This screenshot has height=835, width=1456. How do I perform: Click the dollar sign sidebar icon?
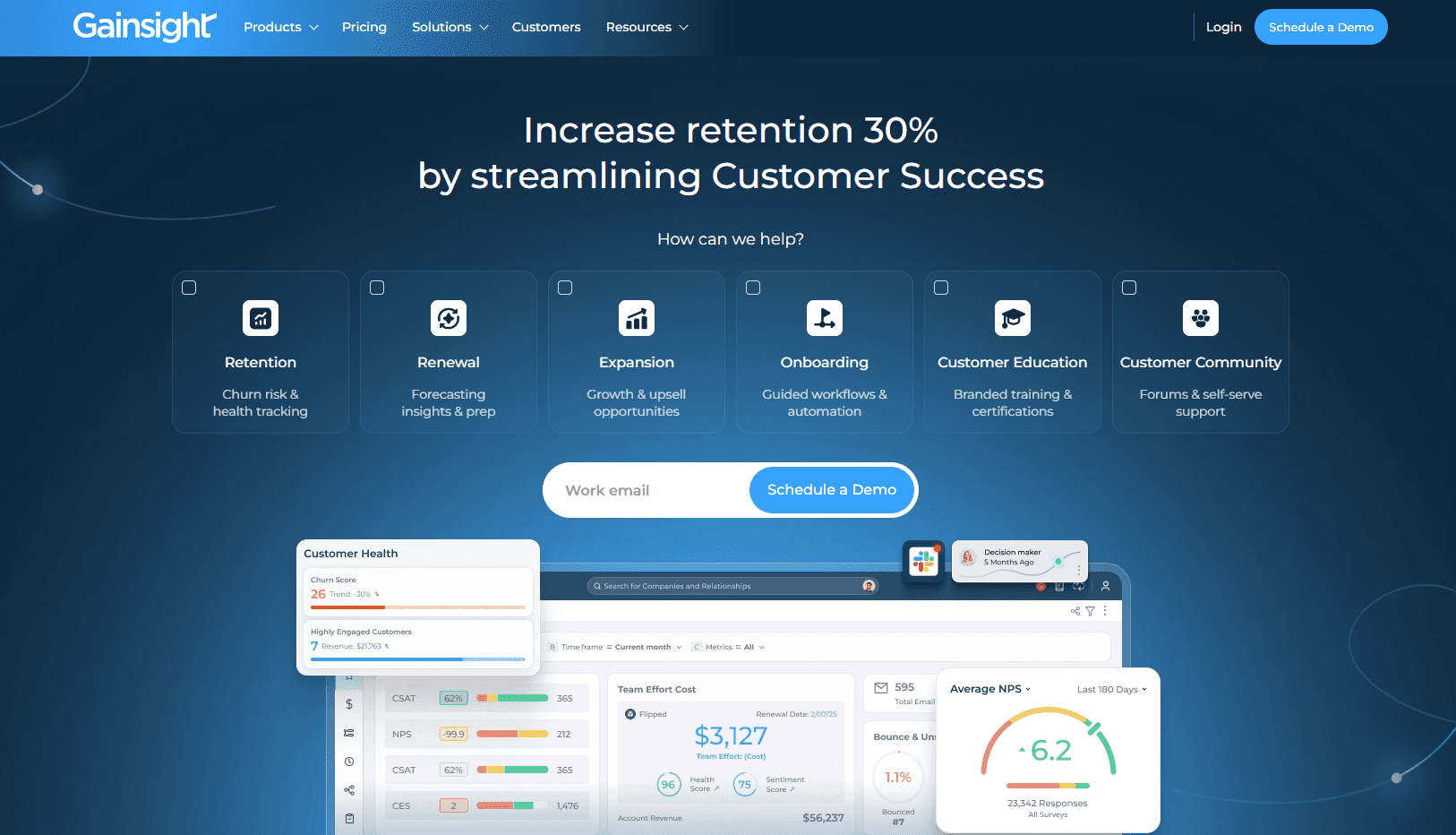349,704
